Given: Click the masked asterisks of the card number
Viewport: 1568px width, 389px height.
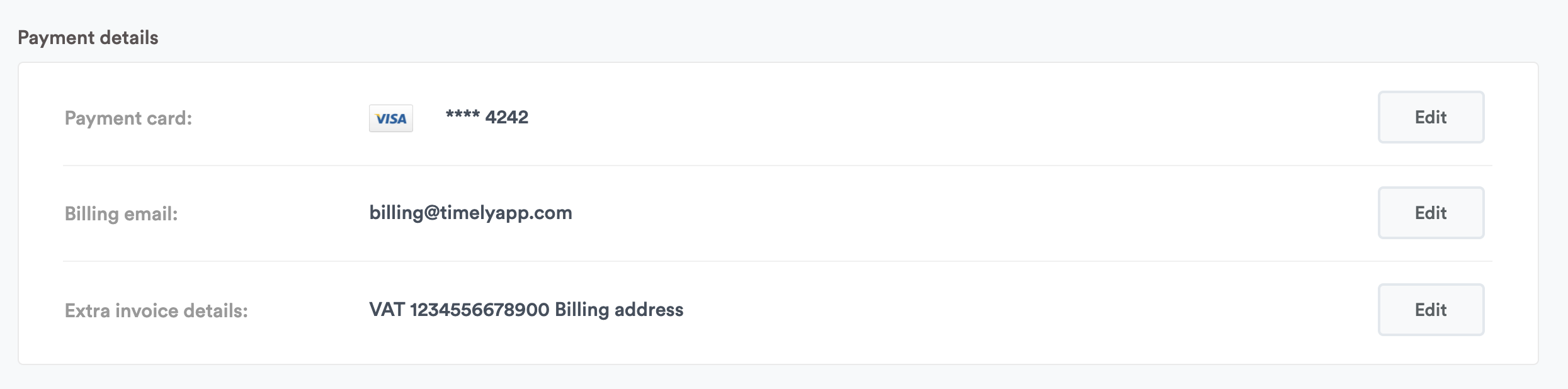Looking at the screenshot, I should click(x=462, y=116).
